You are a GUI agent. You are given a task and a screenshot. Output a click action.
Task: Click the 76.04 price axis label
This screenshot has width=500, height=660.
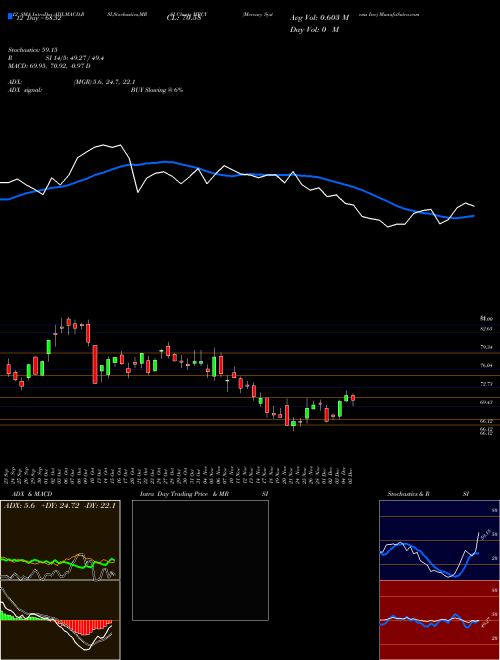487,365
